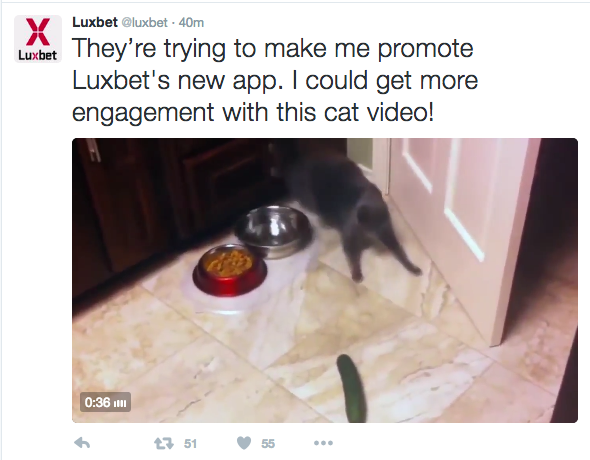Play the cat video at its center
The width and height of the screenshot is (590, 460).
(325, 281)
